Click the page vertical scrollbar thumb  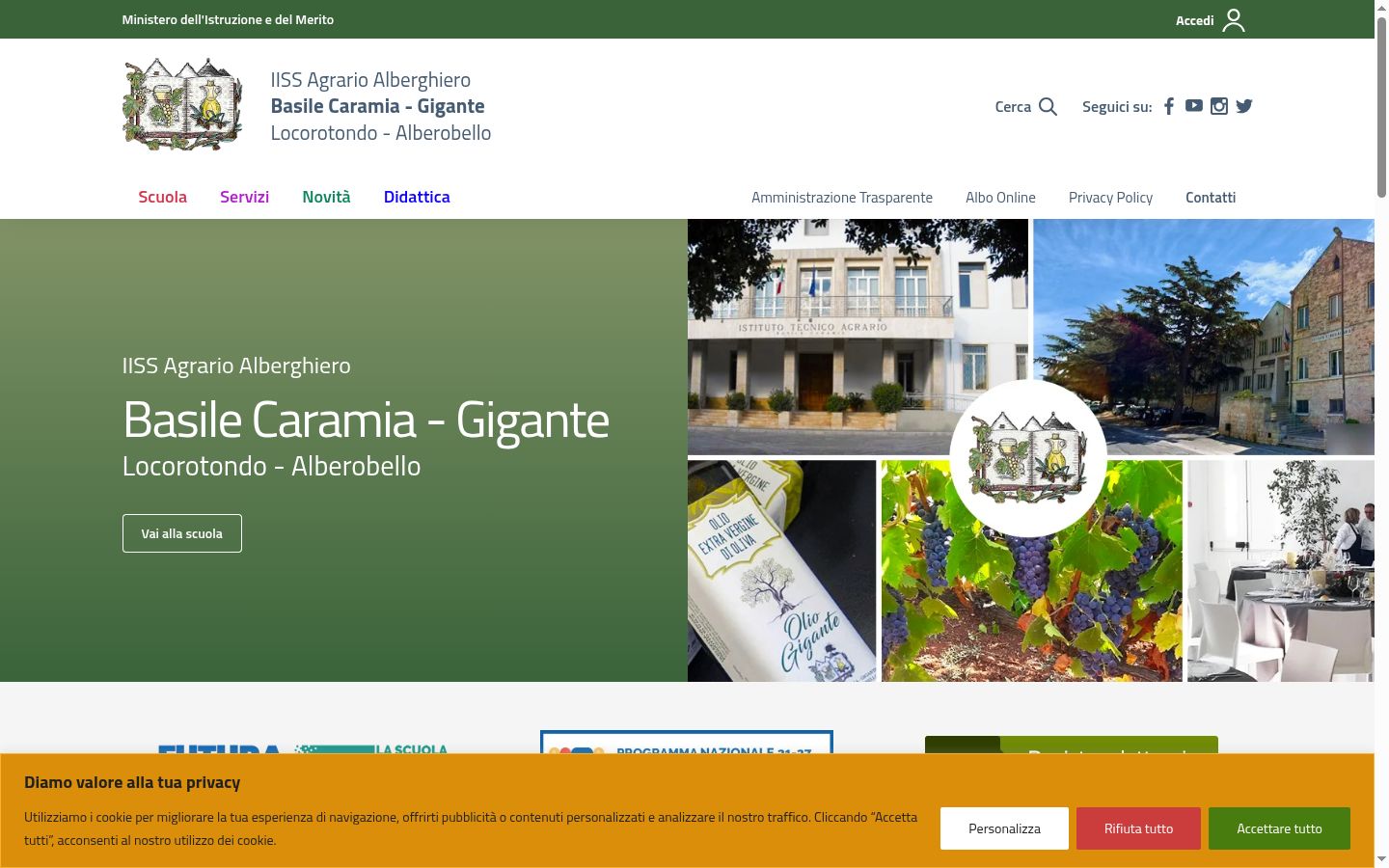point(1381,106)
